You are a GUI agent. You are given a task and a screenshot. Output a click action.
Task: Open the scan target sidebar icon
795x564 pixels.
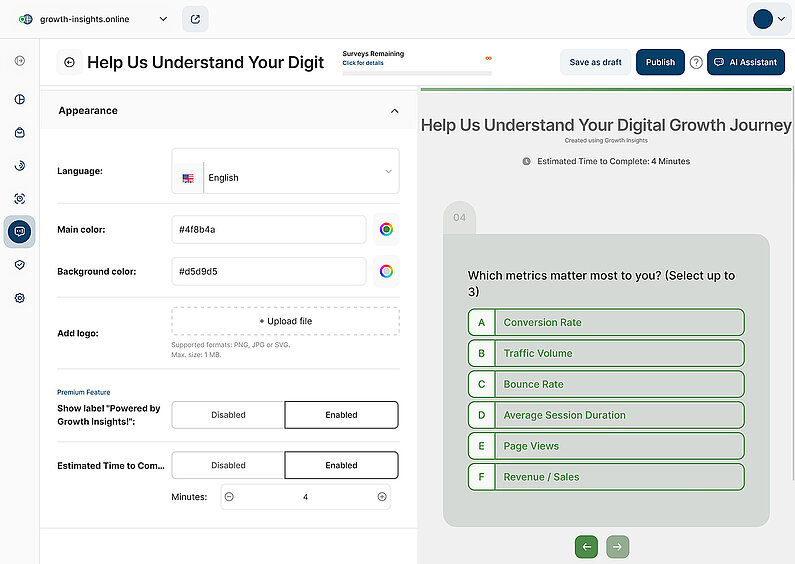[20, 199]
